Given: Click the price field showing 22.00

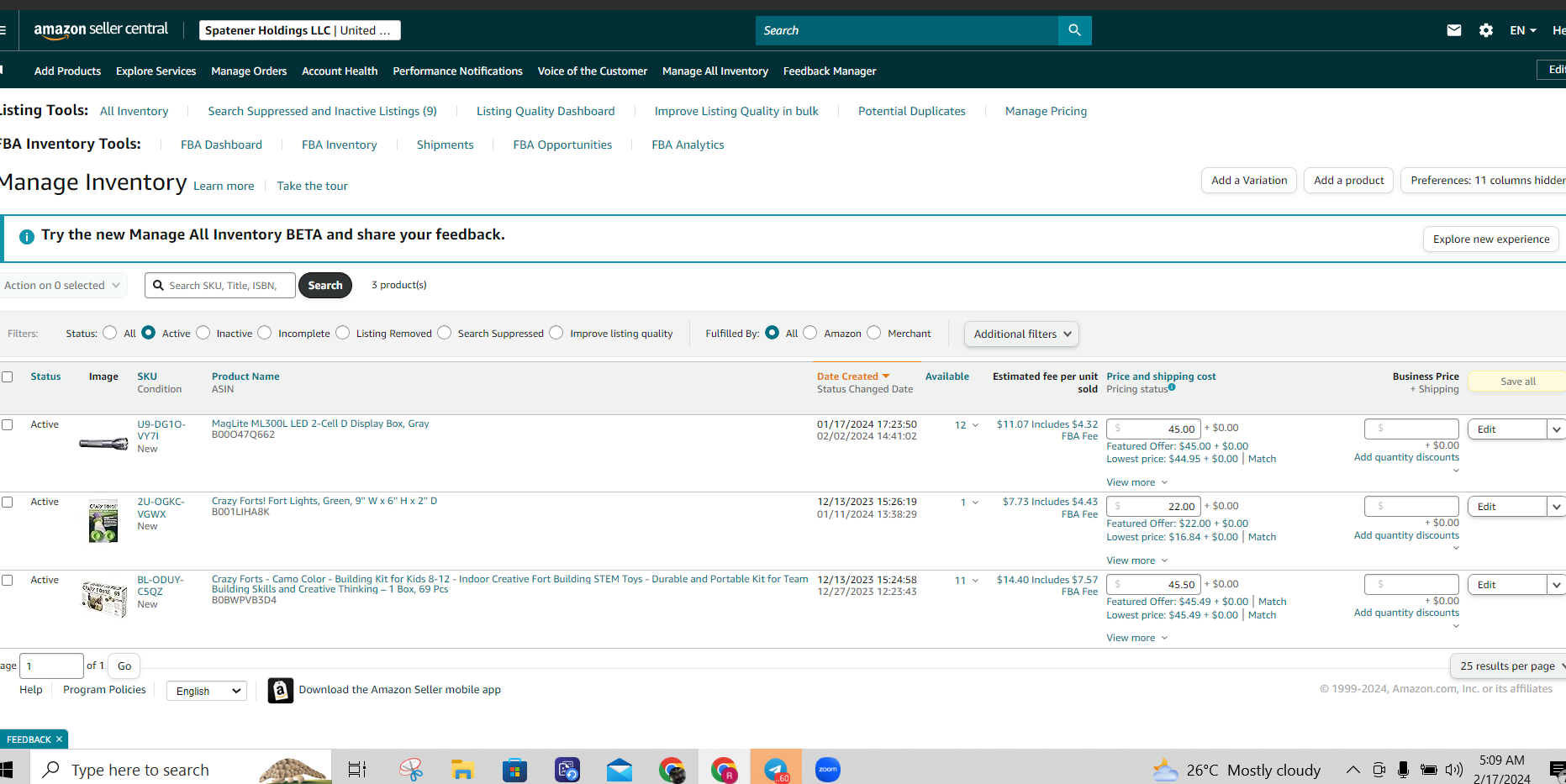Looking at the screenshot, I should click(1153, 507).
